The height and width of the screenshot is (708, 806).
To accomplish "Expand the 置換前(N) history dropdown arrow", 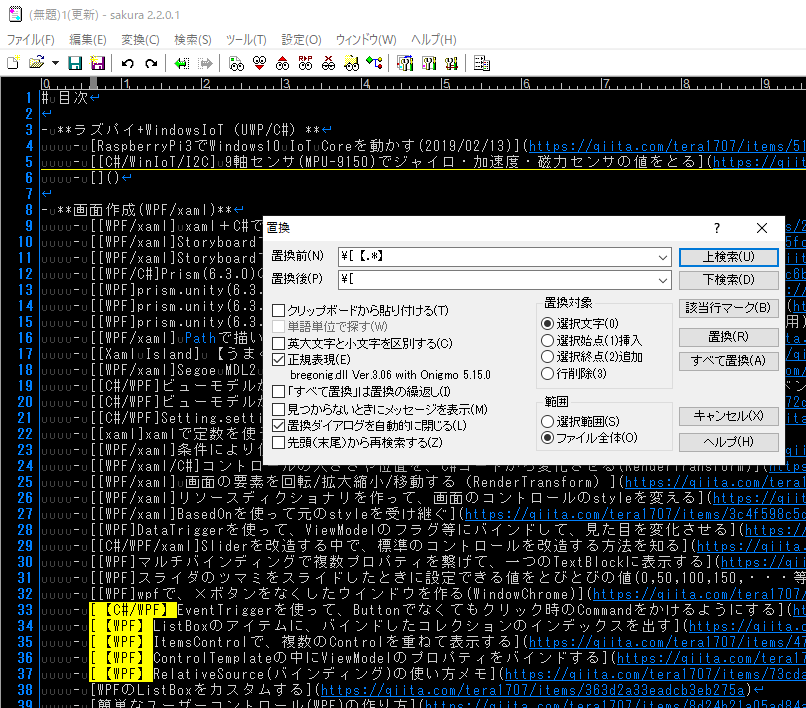I will (663, 257).
